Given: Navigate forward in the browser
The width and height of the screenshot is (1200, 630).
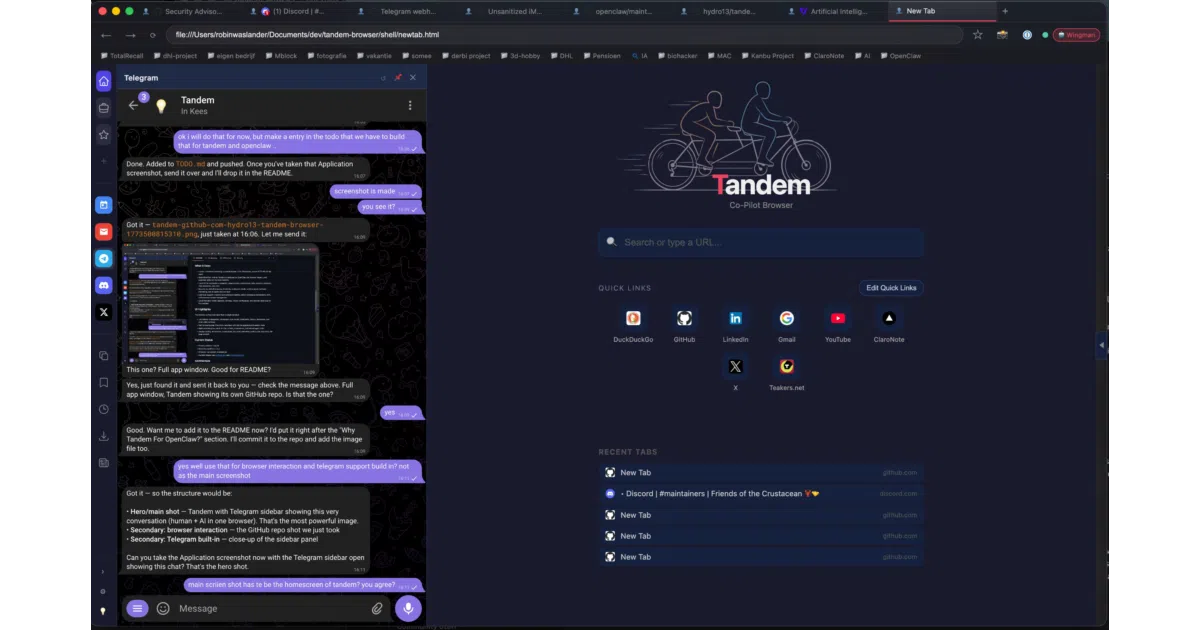Looking at the screenshot, I should [x=130, y=34].
